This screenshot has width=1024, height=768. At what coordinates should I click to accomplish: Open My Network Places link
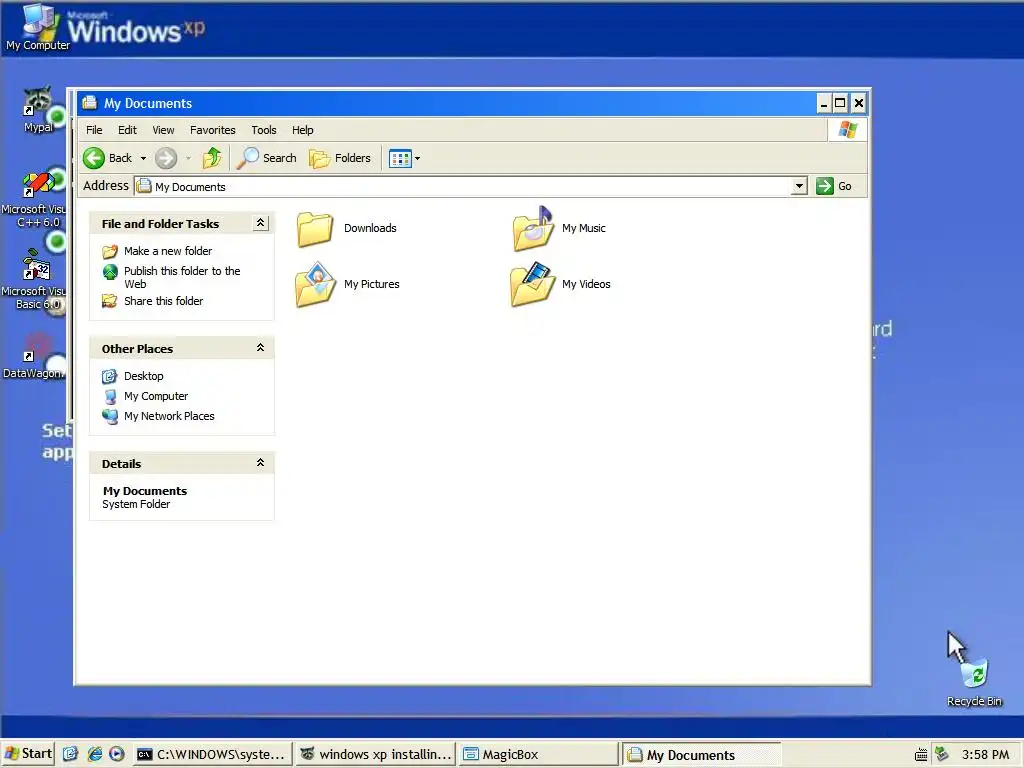pyautogui.click(x=169, y=416)
